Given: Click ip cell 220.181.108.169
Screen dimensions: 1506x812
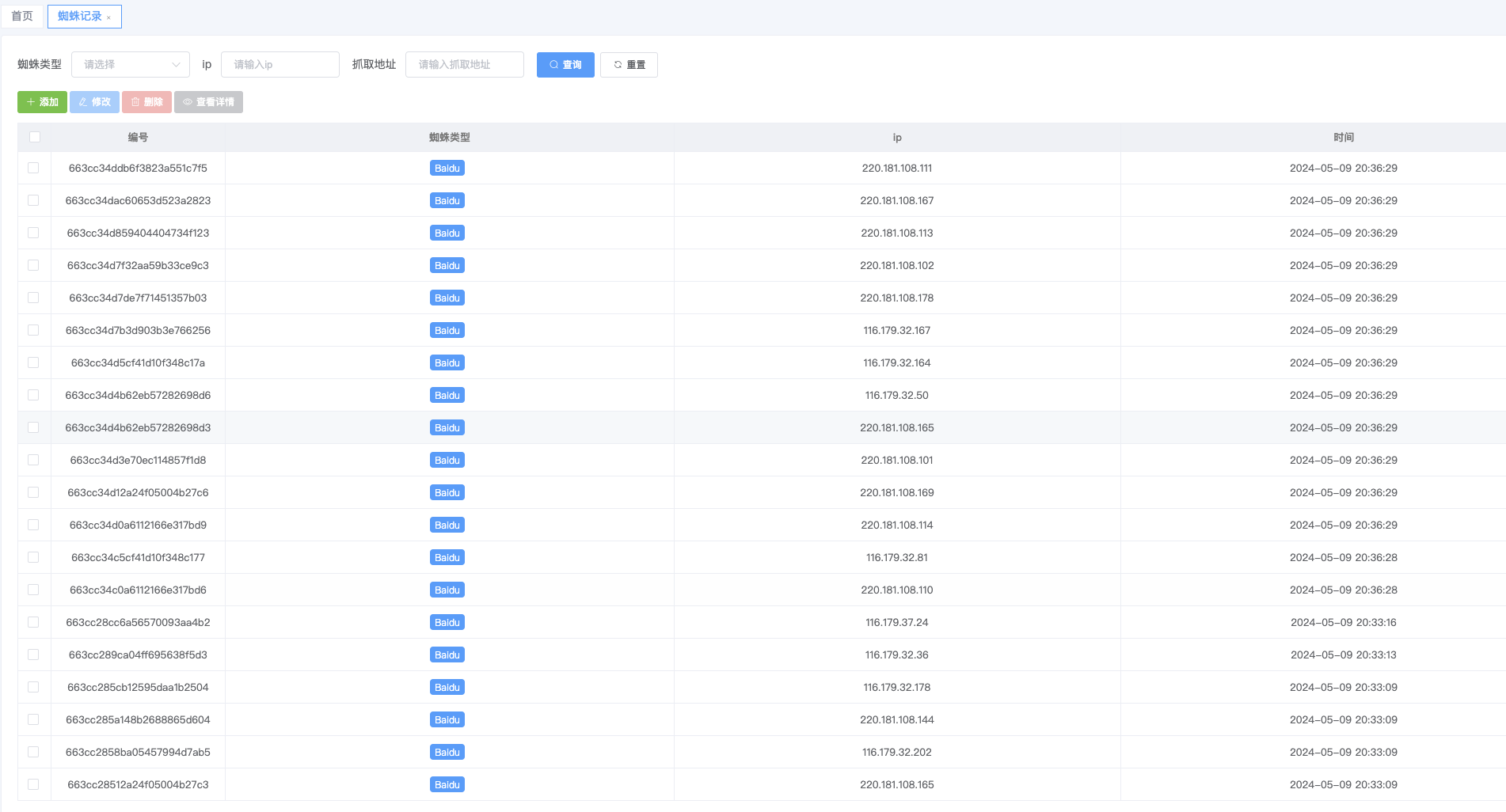Looking at the screenshot, I should pyautogui.click(x=897, y=492).
